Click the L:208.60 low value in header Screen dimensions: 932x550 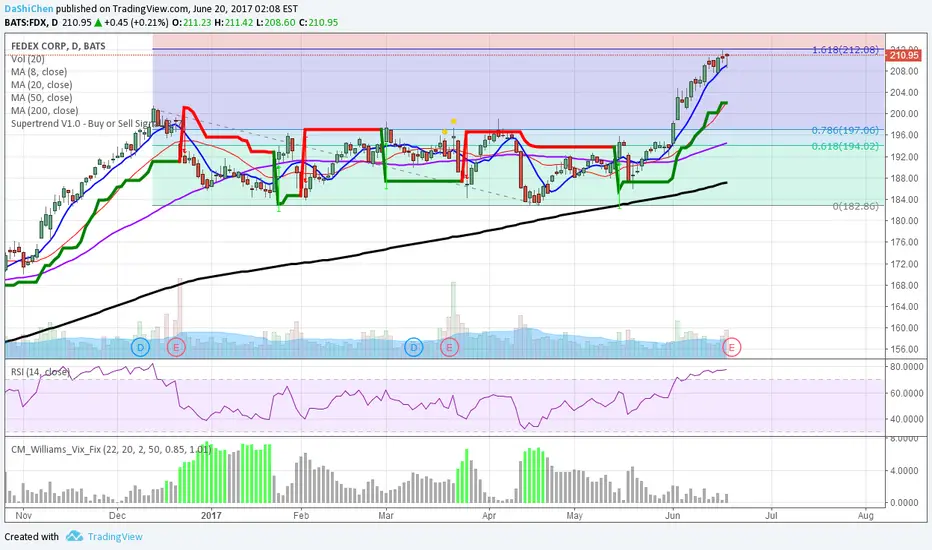tap(276, 23)
